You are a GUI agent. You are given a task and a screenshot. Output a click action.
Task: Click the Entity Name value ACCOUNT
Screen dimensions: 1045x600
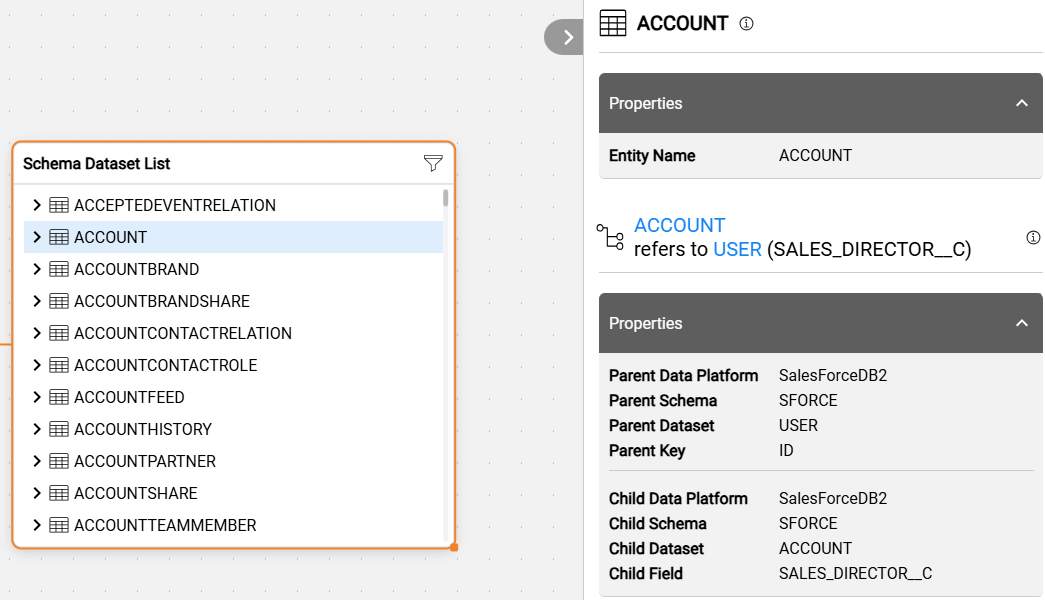(x=815, y=155)
